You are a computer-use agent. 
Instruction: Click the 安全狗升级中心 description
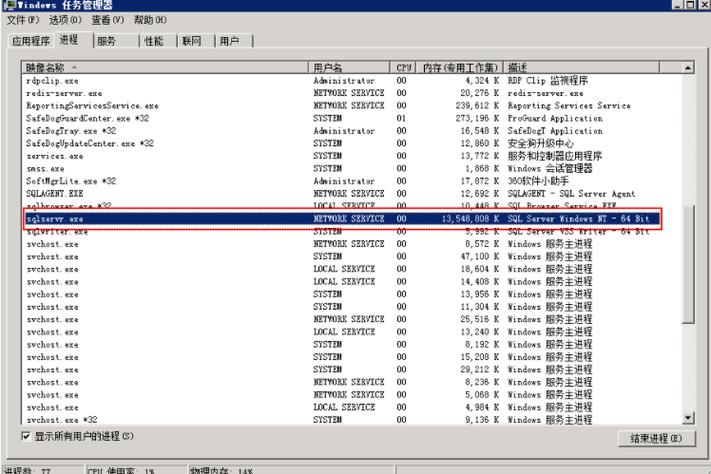point(541,143)
